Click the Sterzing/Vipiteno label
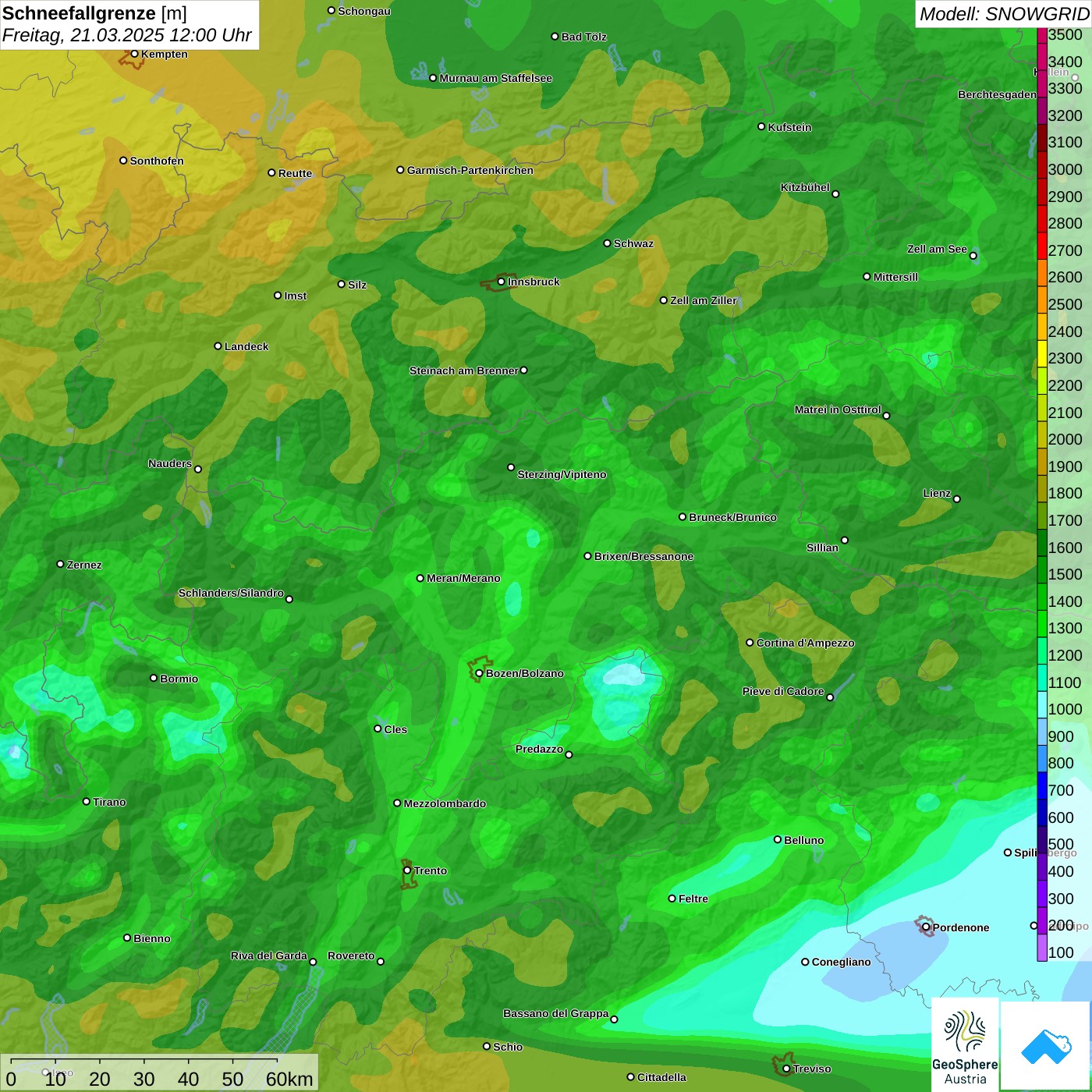Image resolution: width=1092 pixels, height=1092 pixels. pyautogui.click(x=562, y=474)
